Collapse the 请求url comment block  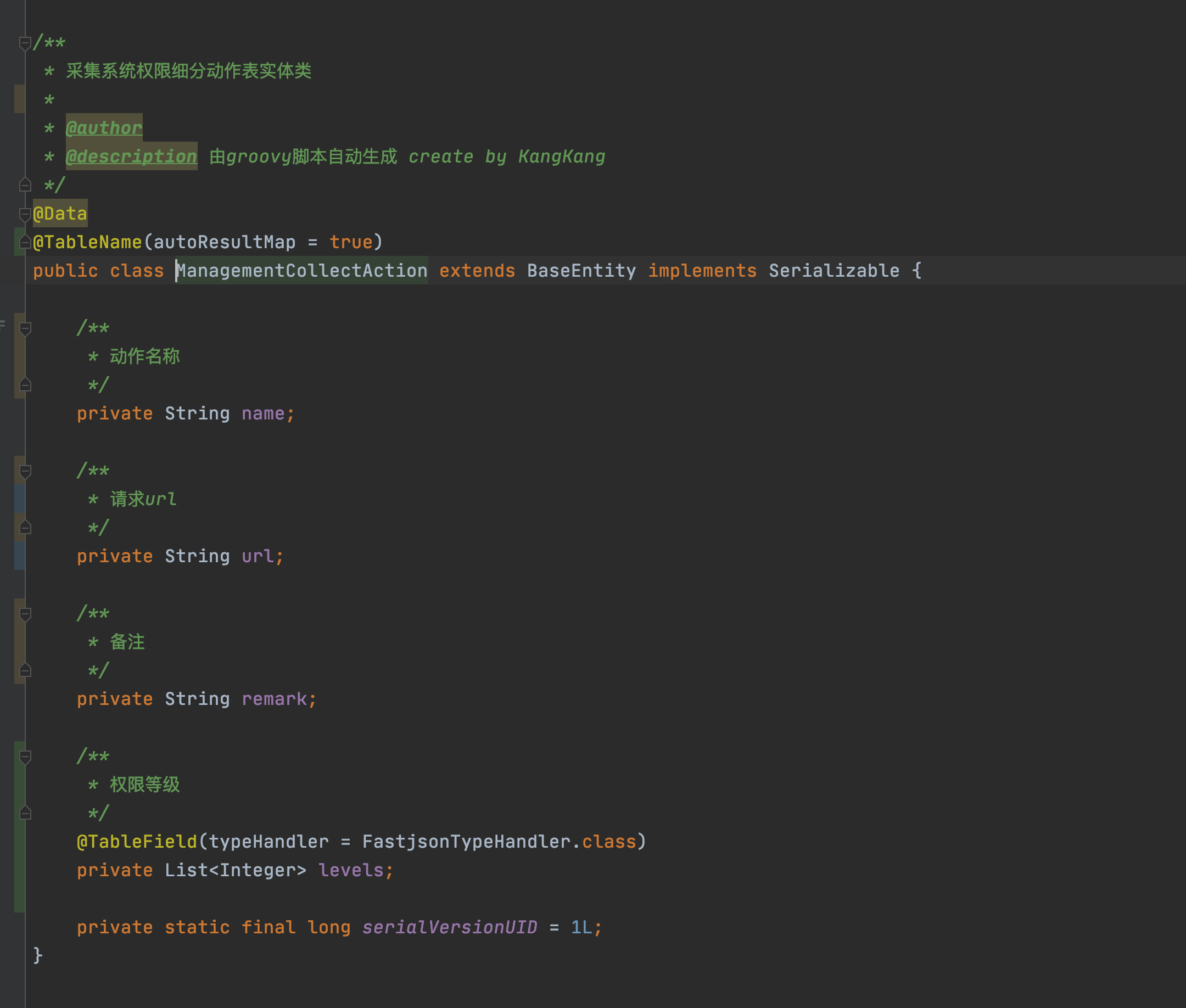(24, 470)
